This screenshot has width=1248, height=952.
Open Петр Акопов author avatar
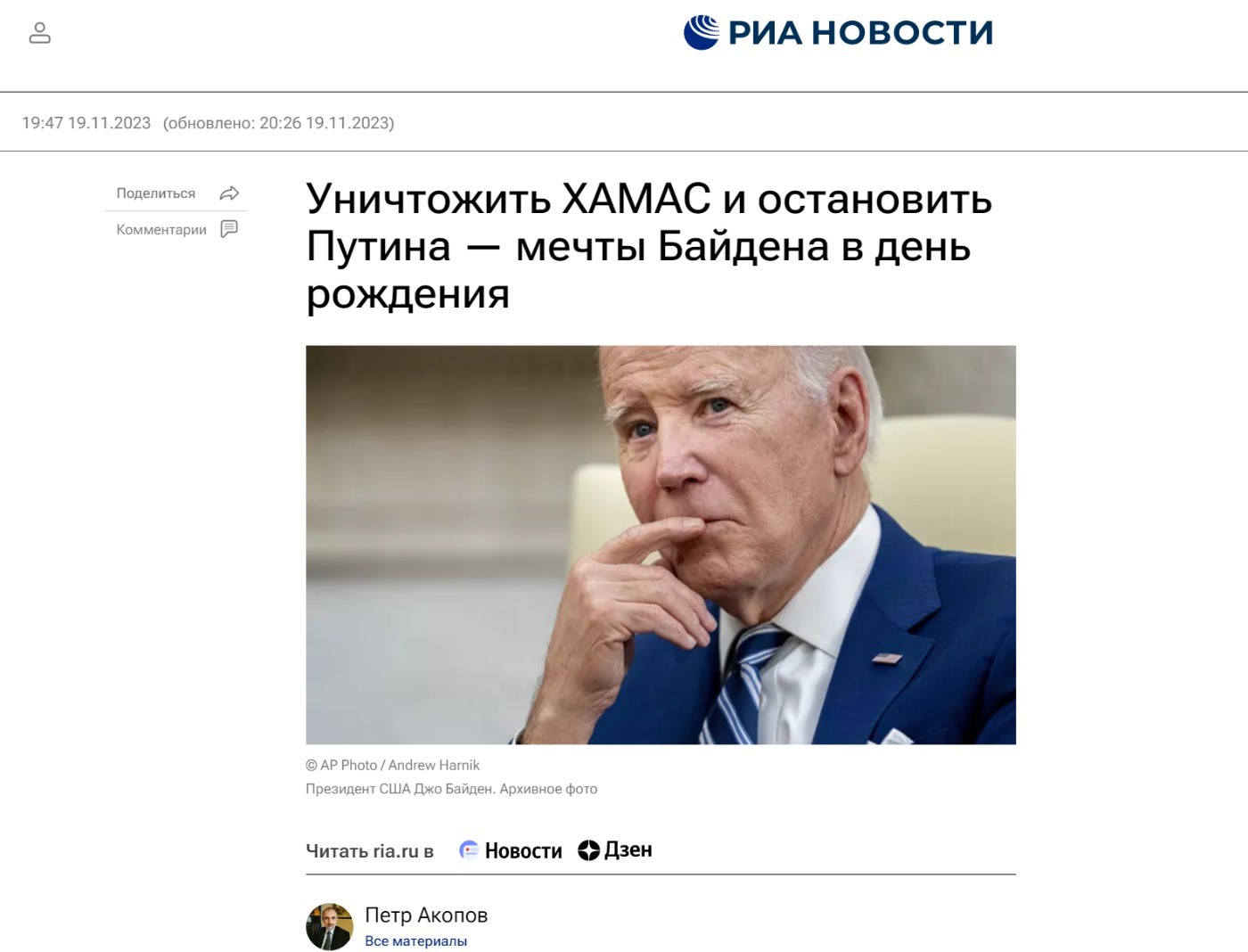[x=329, y=927]
